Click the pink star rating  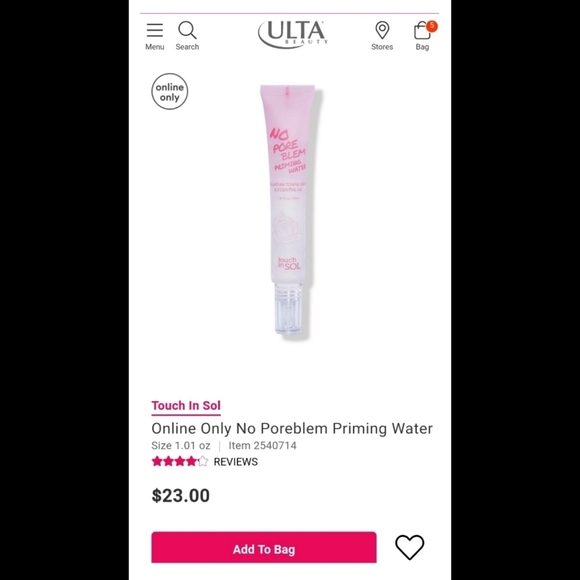point(180,461)
